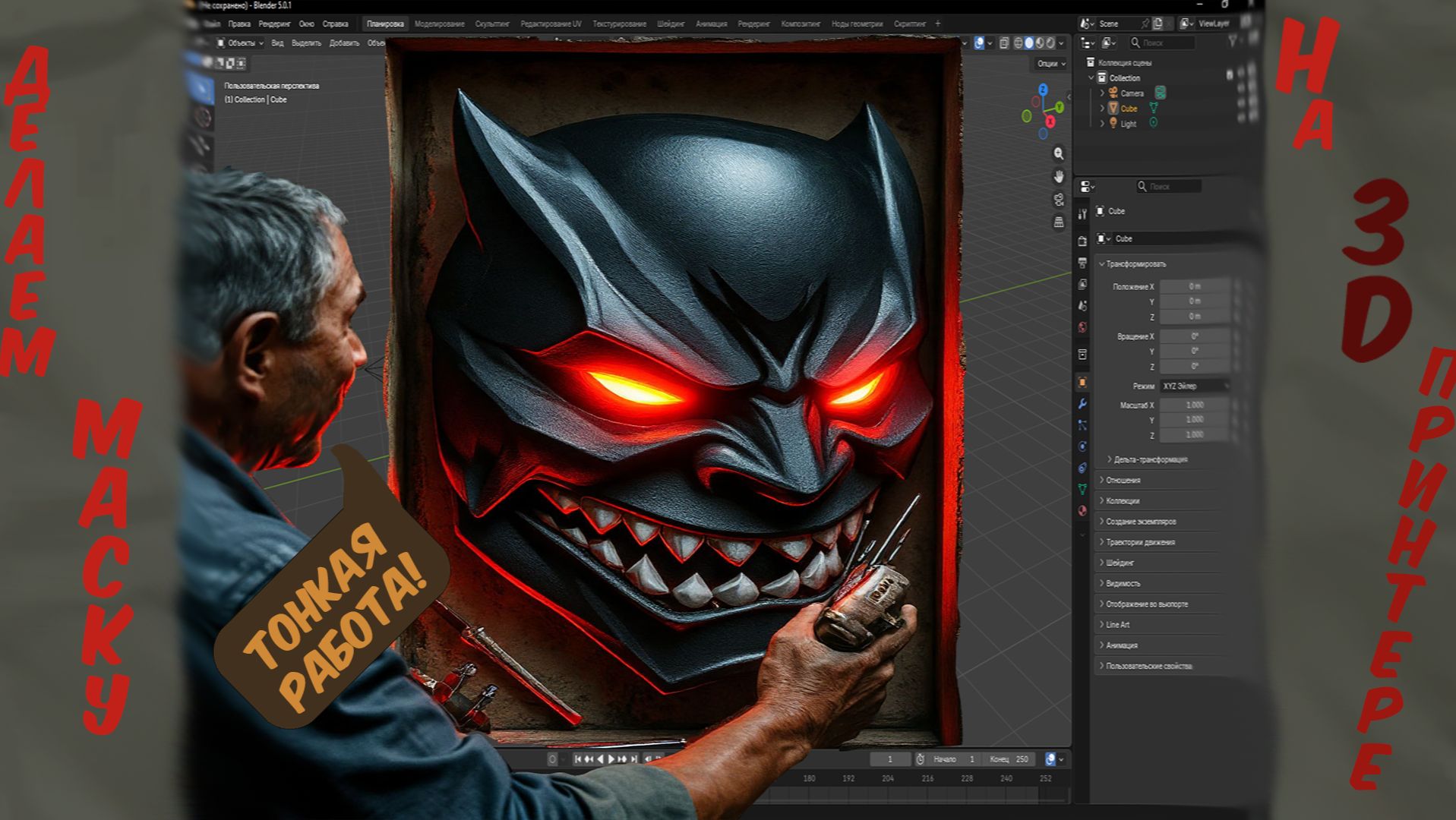Viewport: 1456px width, 820px height.
Task: Collapse the Трансформировать panel
Action: point(1134,264)
